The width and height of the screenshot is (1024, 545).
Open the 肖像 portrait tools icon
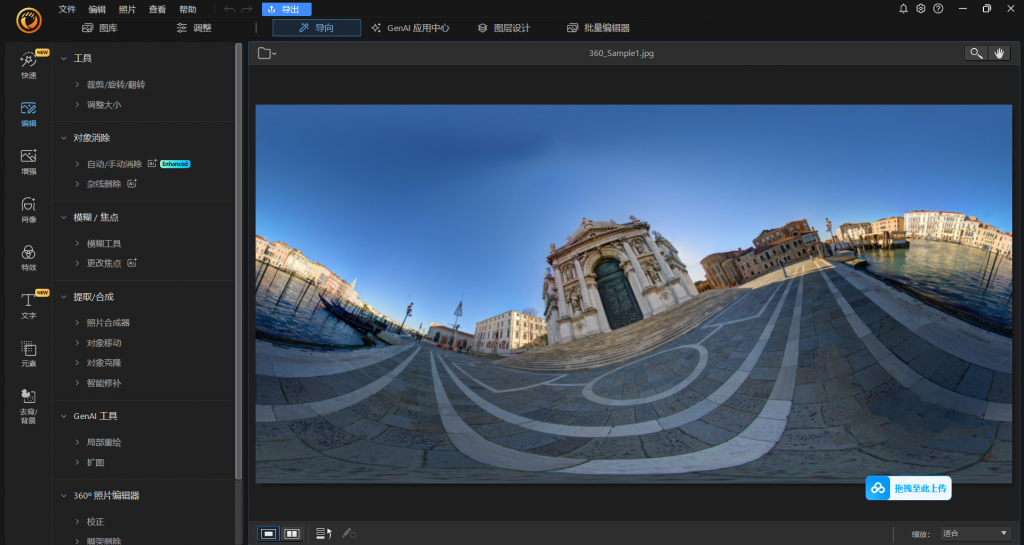(28, 209)
